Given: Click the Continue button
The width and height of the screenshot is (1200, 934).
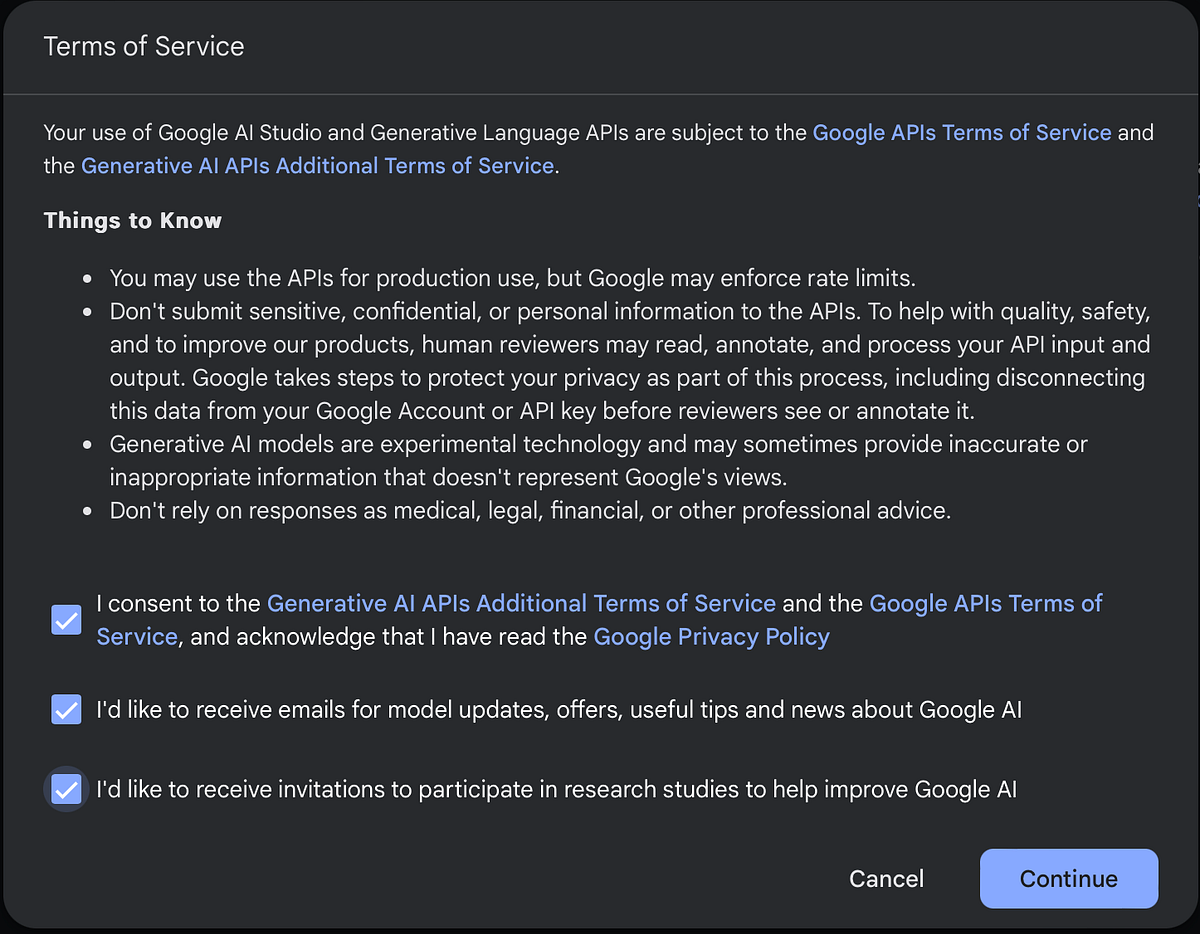Looking at the screenshot, I should (1068, 878).
